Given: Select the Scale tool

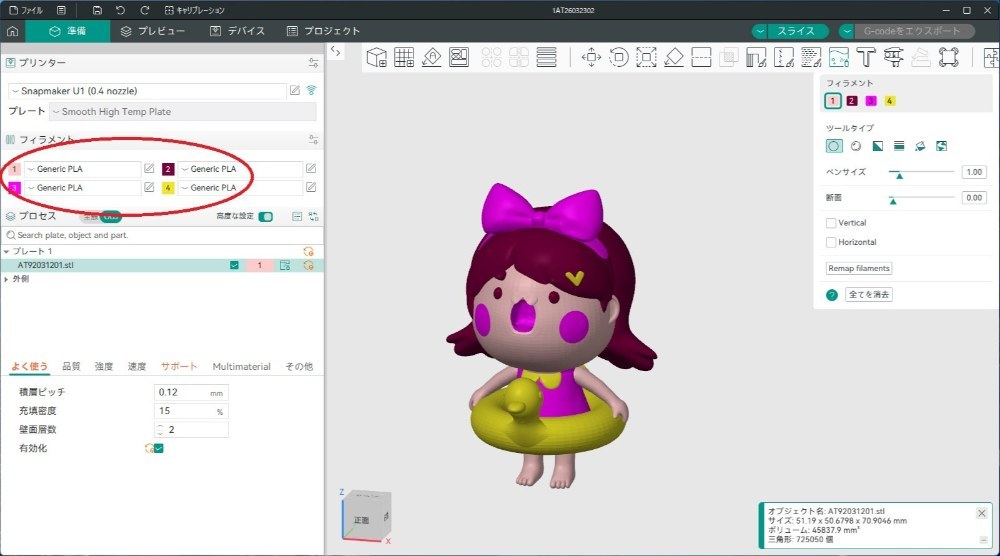Looking at the screenshot, I should (646, 57).
